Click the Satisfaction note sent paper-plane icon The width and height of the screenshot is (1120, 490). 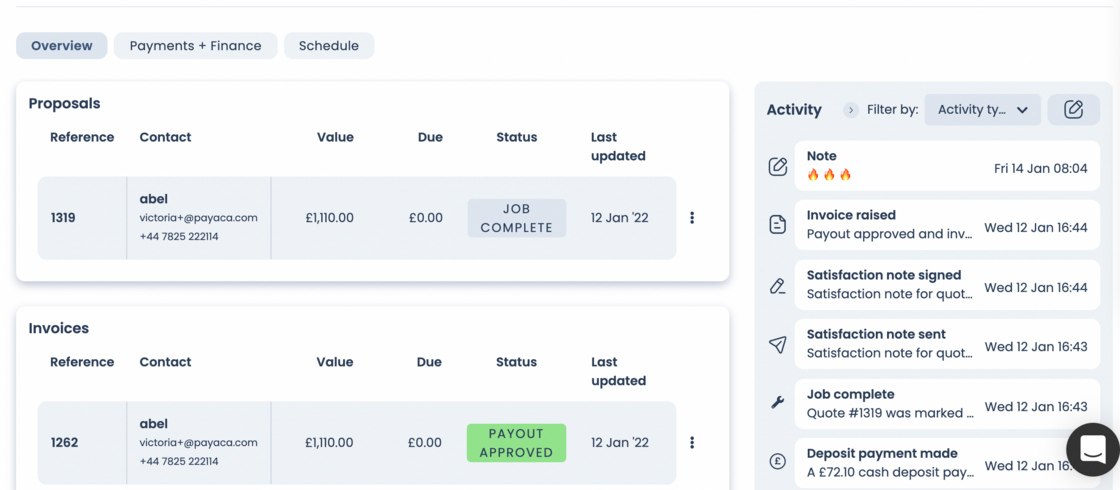(778, 345)
